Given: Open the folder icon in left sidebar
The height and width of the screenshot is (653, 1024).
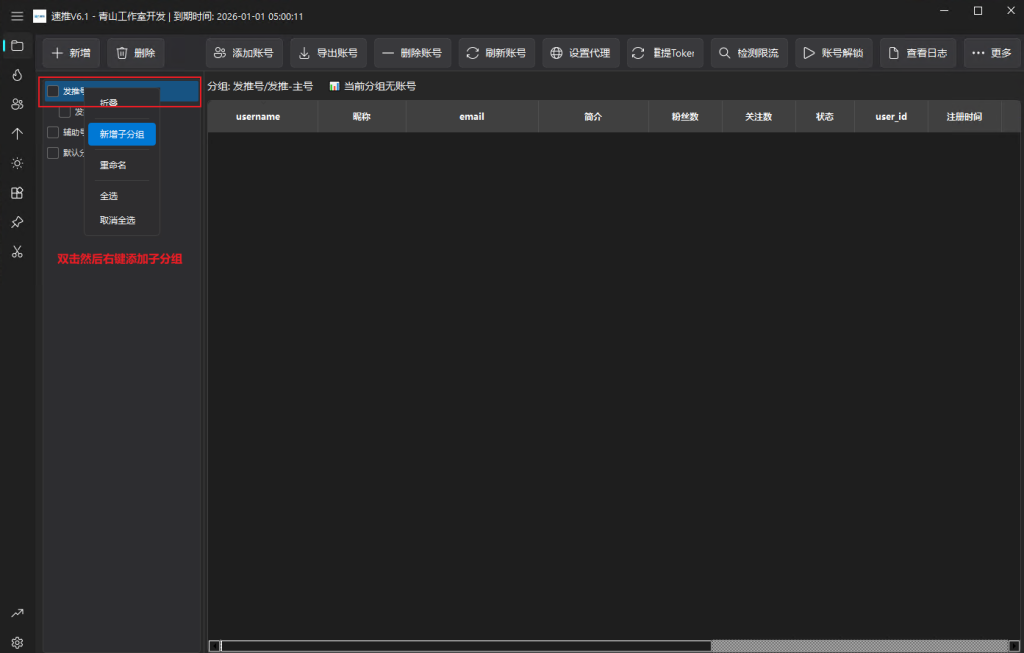Looking at the screenshot, I should [17, 45].
